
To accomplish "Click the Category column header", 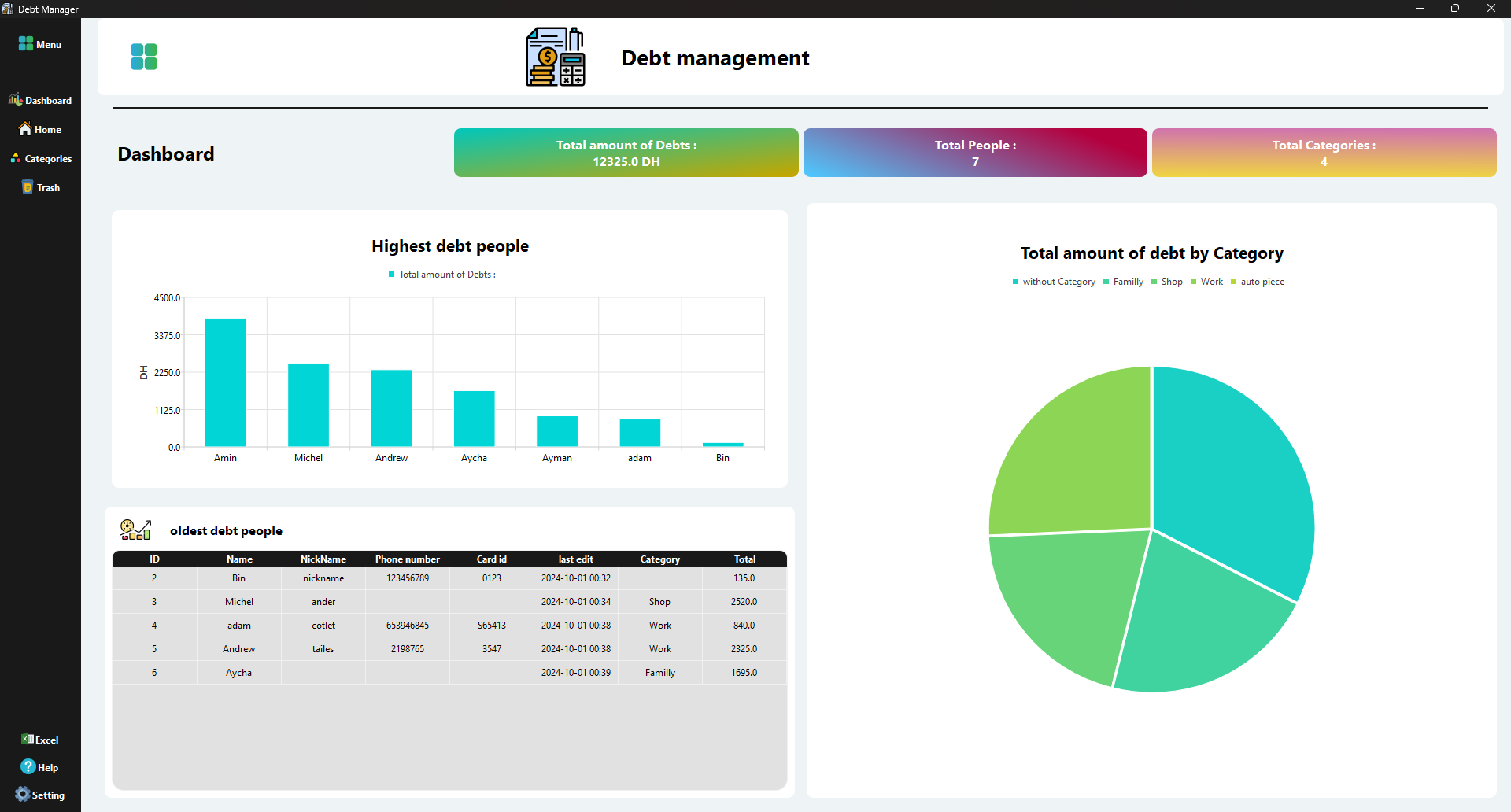I will point(660,559).
